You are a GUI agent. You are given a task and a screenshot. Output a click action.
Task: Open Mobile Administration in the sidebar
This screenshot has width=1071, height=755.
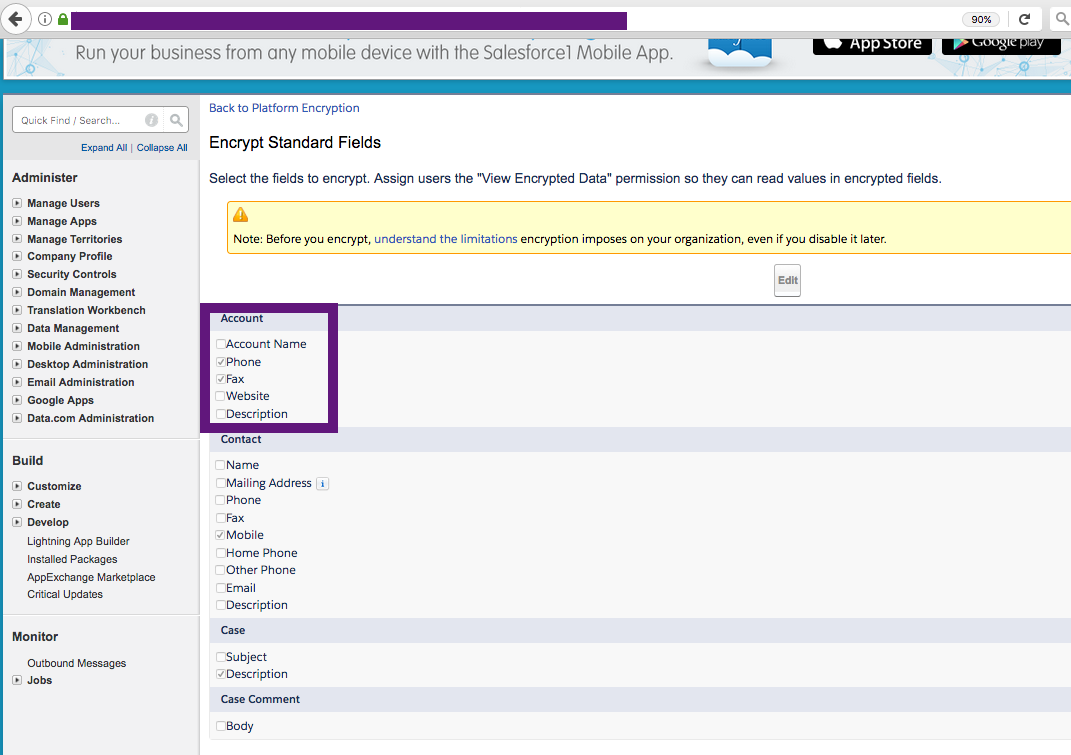tap(83, 346)
